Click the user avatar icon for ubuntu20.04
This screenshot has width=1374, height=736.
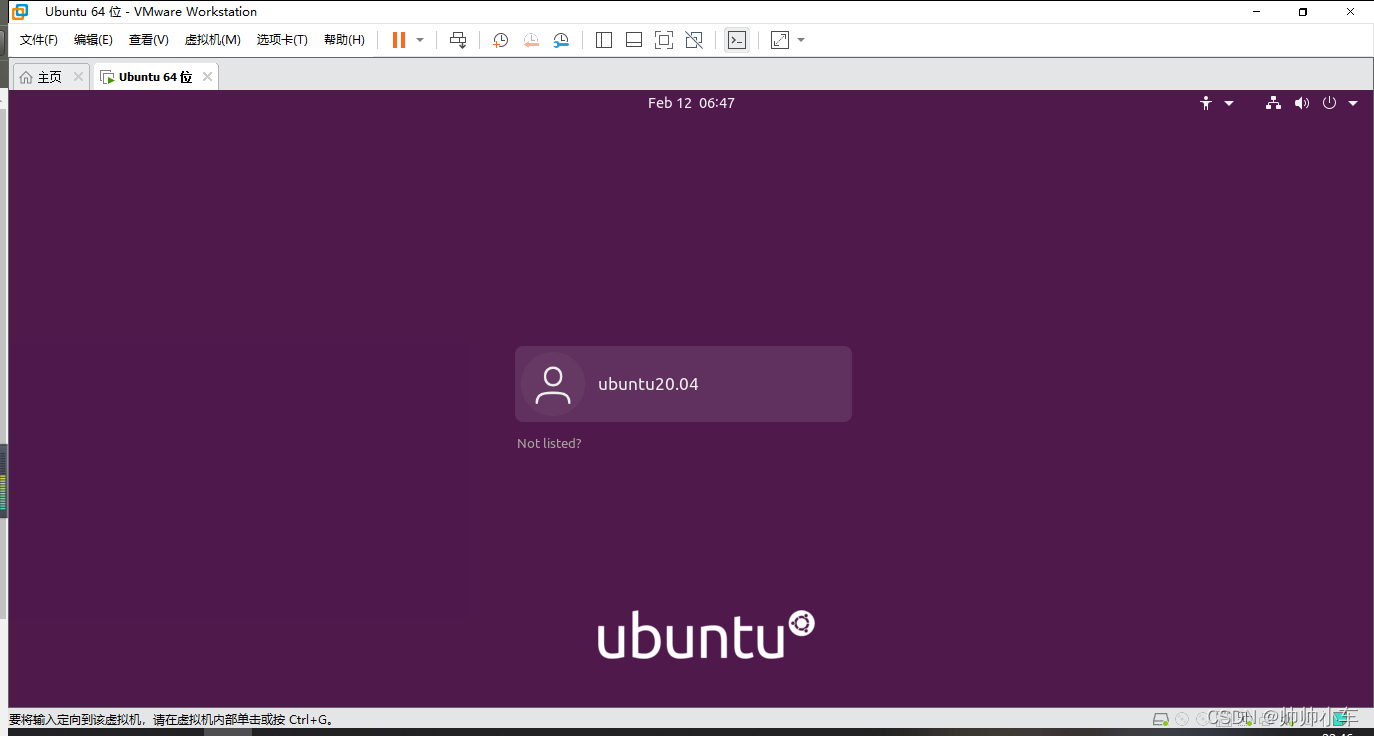(x=552, y=384)
